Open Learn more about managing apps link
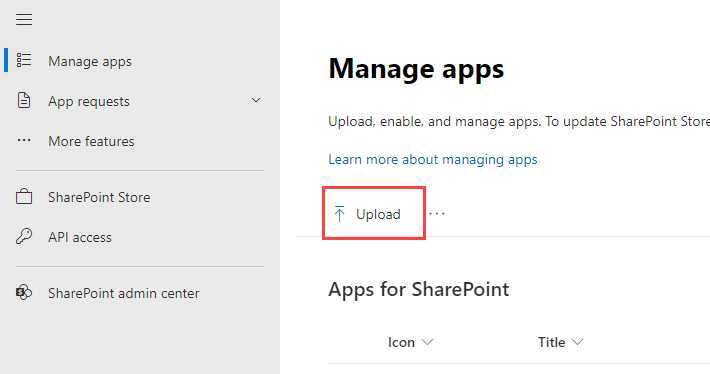 pyautogui.click(x=432, y=159)
